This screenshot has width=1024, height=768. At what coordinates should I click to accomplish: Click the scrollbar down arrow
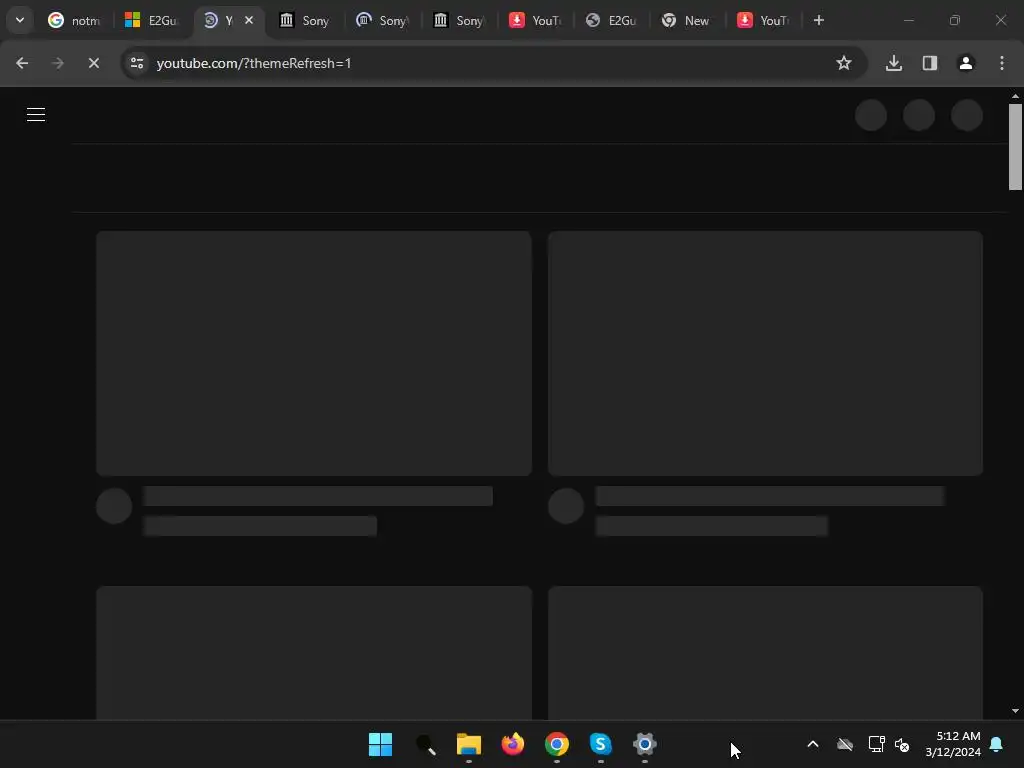[x=1015, y=711]
